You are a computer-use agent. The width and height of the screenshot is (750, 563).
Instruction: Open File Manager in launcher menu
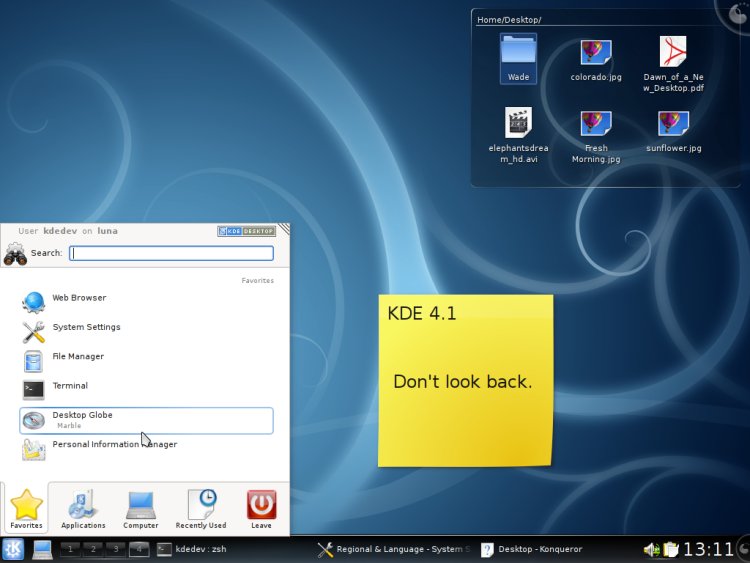(77, 357)
